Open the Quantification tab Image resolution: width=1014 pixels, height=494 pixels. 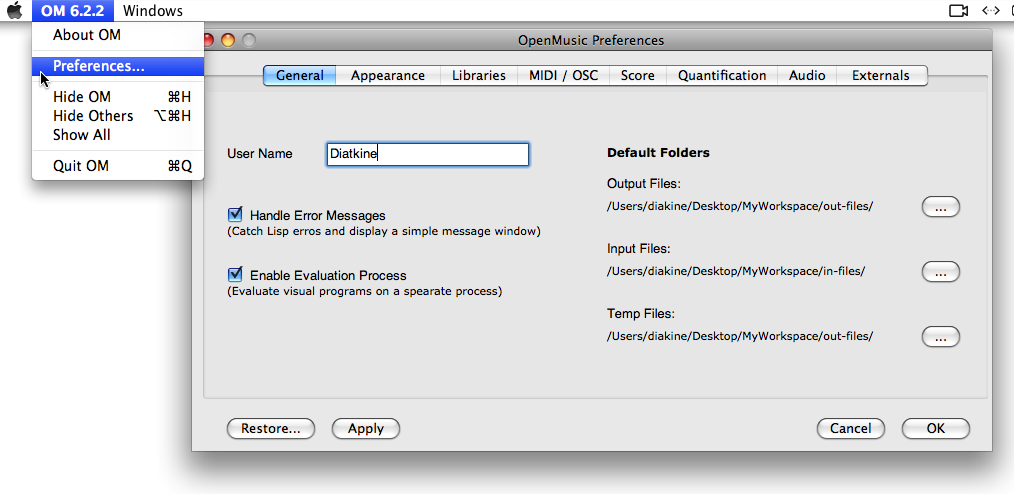tap(722, 76)
